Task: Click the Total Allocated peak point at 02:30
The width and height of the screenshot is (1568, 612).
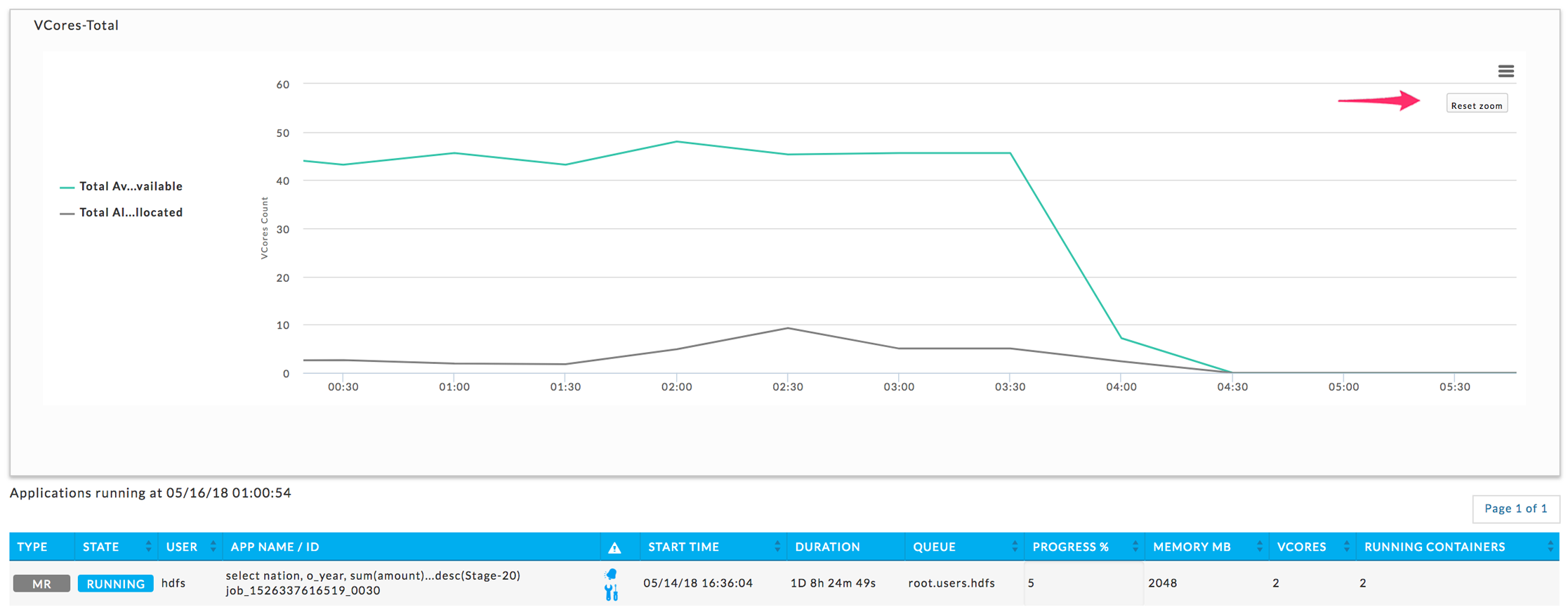Action: tap(788, 328)
